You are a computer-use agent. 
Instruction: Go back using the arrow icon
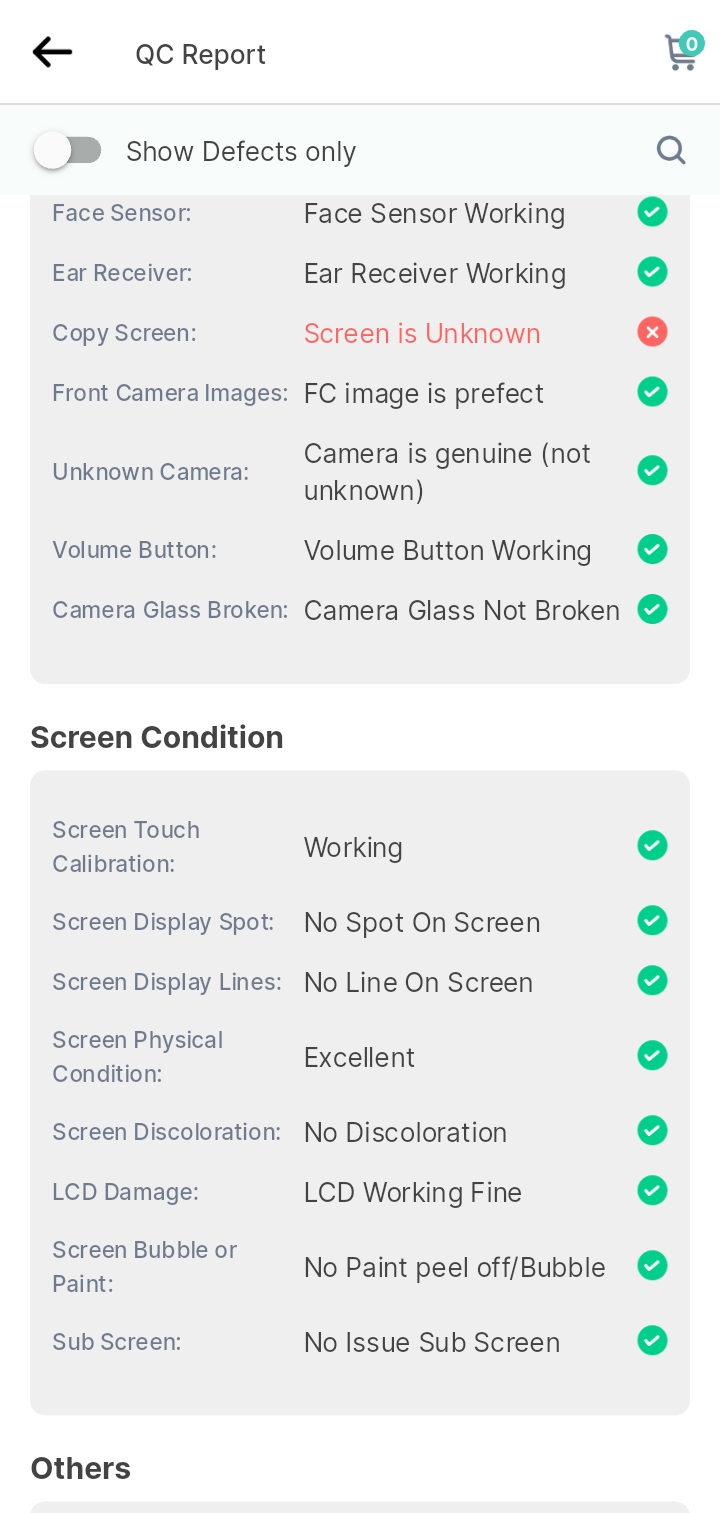point(52,52)
